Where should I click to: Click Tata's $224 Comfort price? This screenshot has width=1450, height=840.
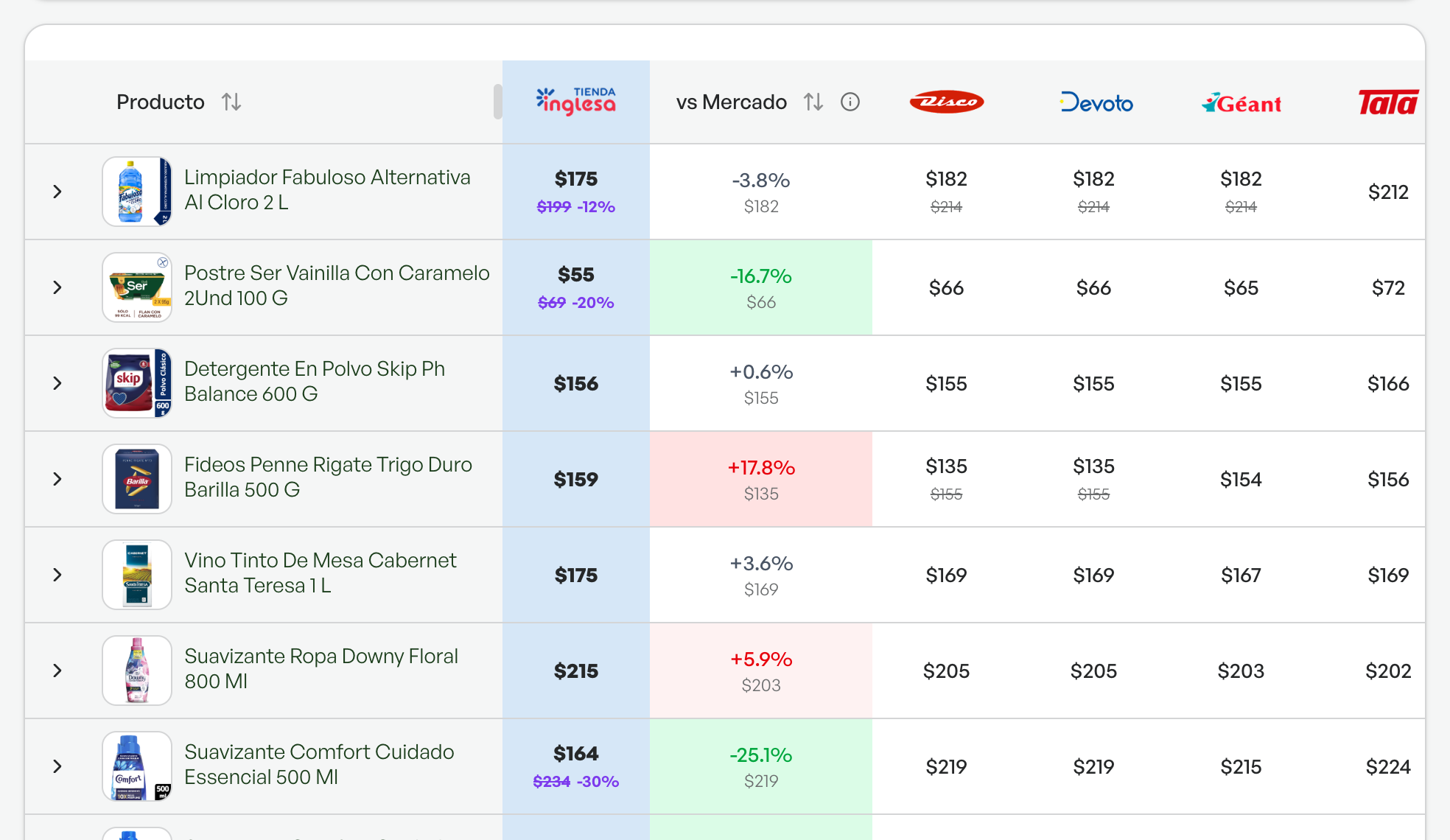[x=1389, y=767]
